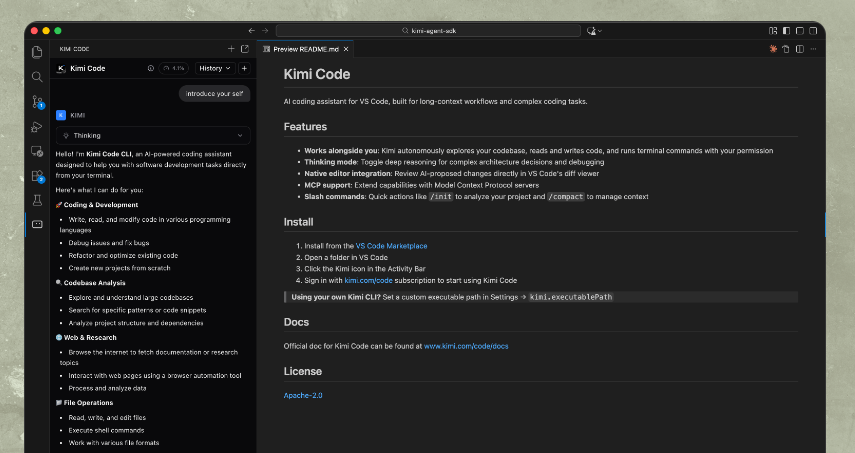This screenshot has width=855, height=453.
Task: Click the kimi.executablePath code snippet
Action: coord(571,297)
